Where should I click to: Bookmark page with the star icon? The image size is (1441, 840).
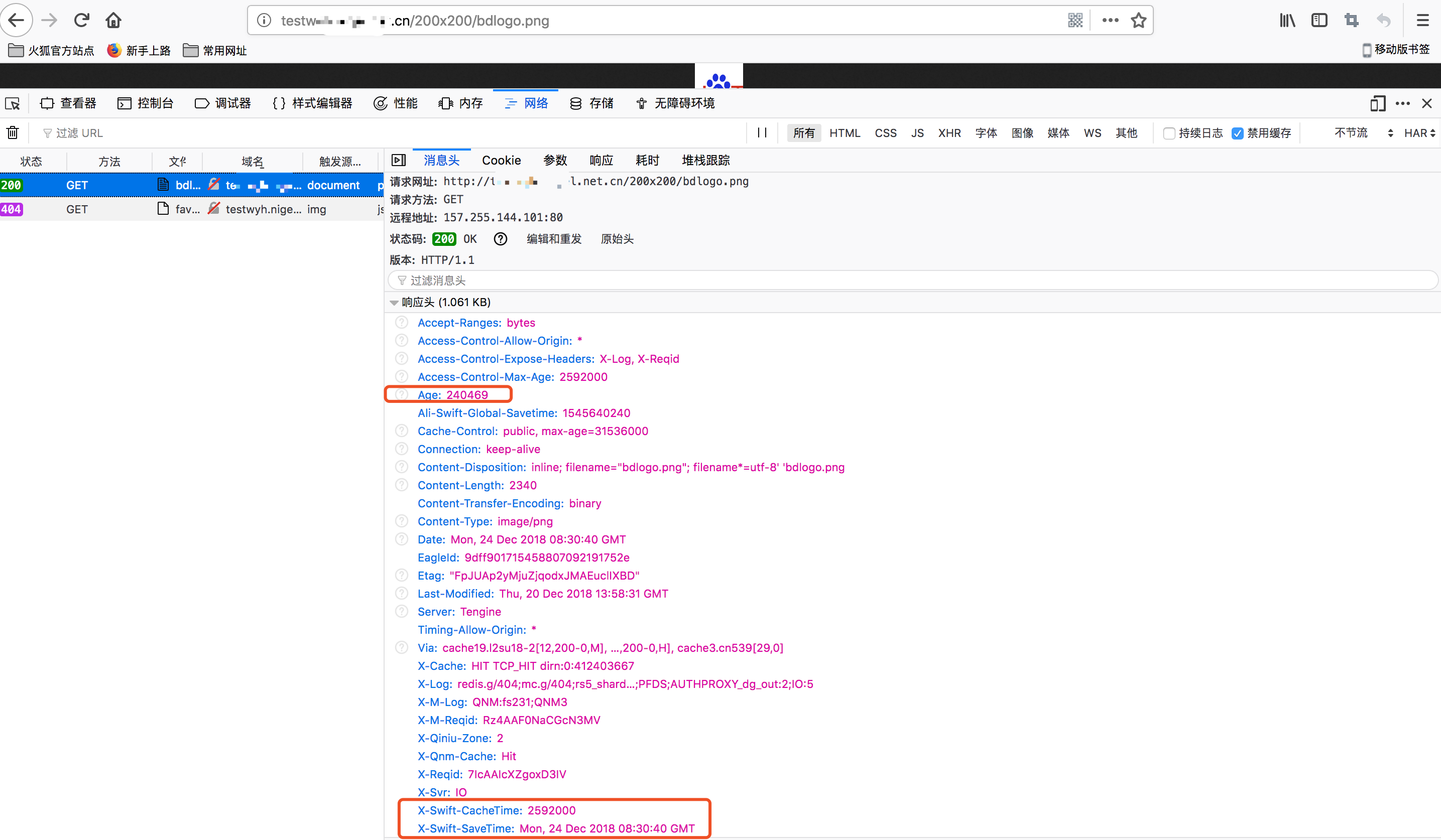[1139, 21]
